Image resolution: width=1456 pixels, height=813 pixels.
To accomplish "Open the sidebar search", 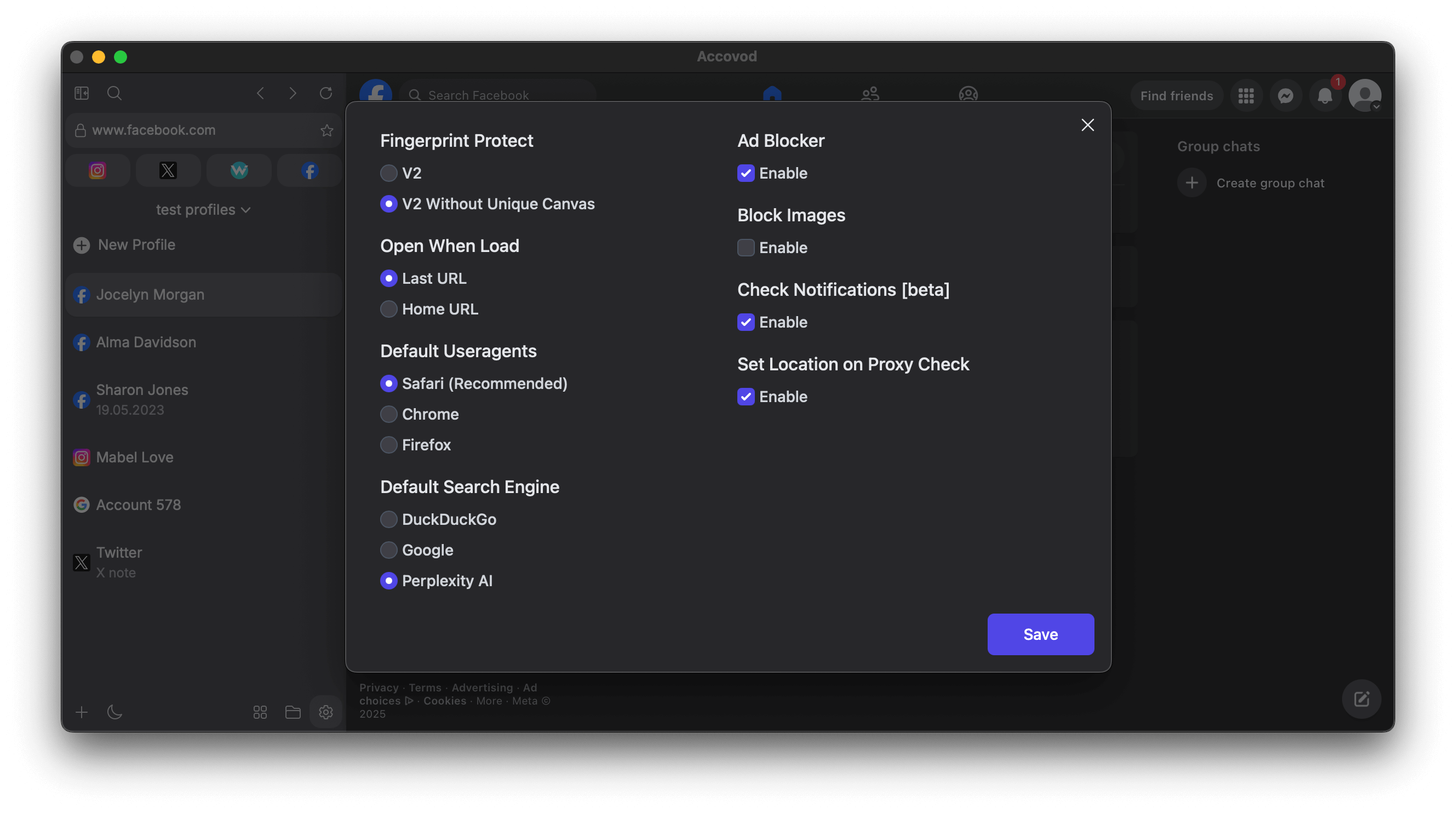I will coord(113,93).
